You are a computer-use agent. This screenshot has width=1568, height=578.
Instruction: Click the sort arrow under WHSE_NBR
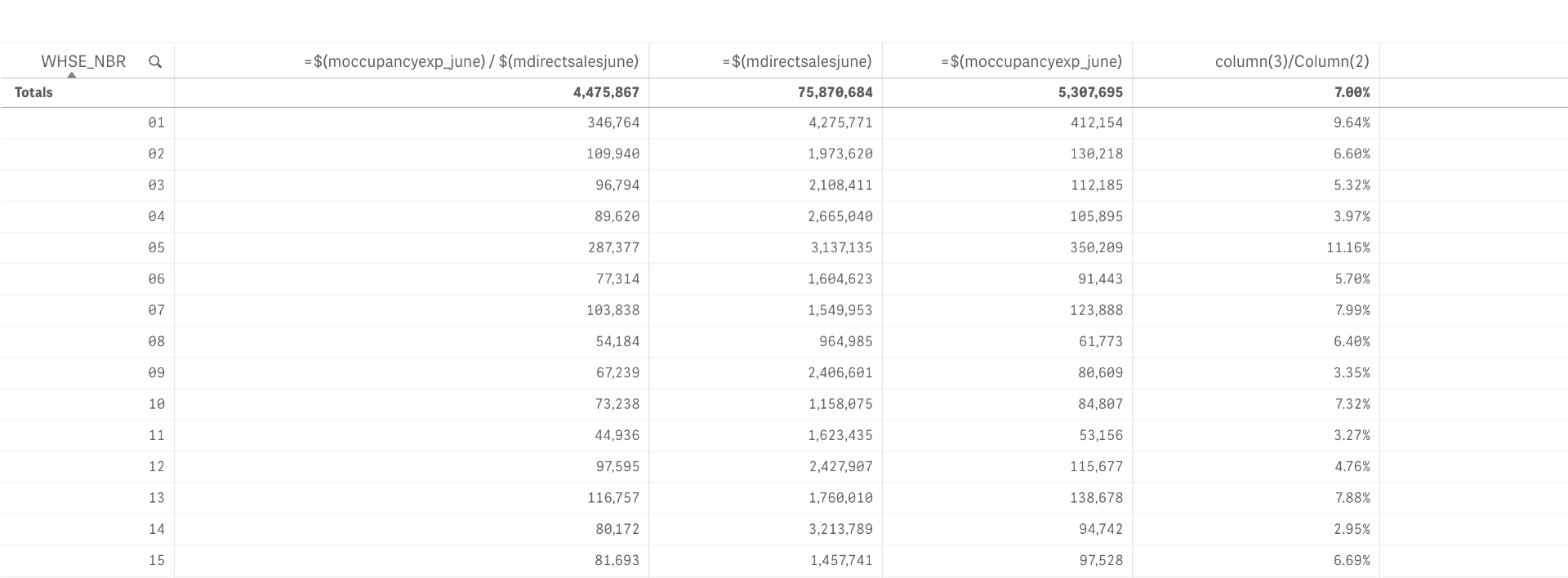pyautogui.click(x=72, y=75)
